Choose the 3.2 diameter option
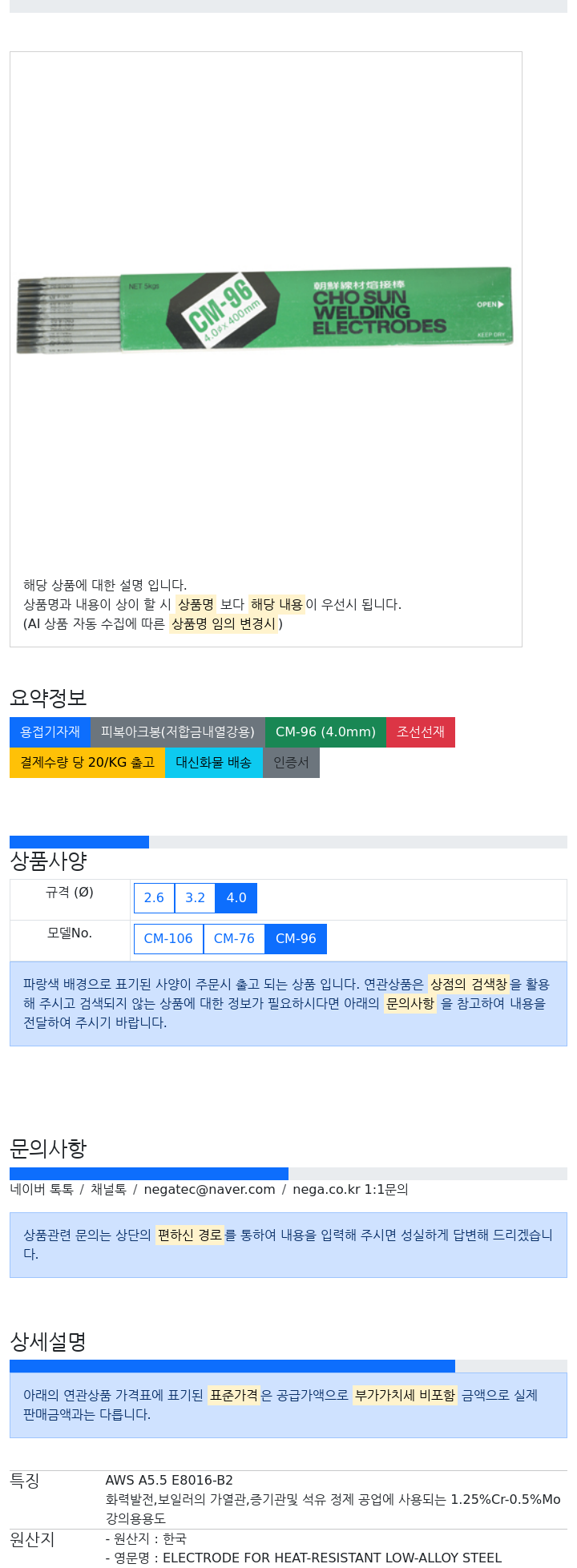577x1568 pixels. click(196, 898)
